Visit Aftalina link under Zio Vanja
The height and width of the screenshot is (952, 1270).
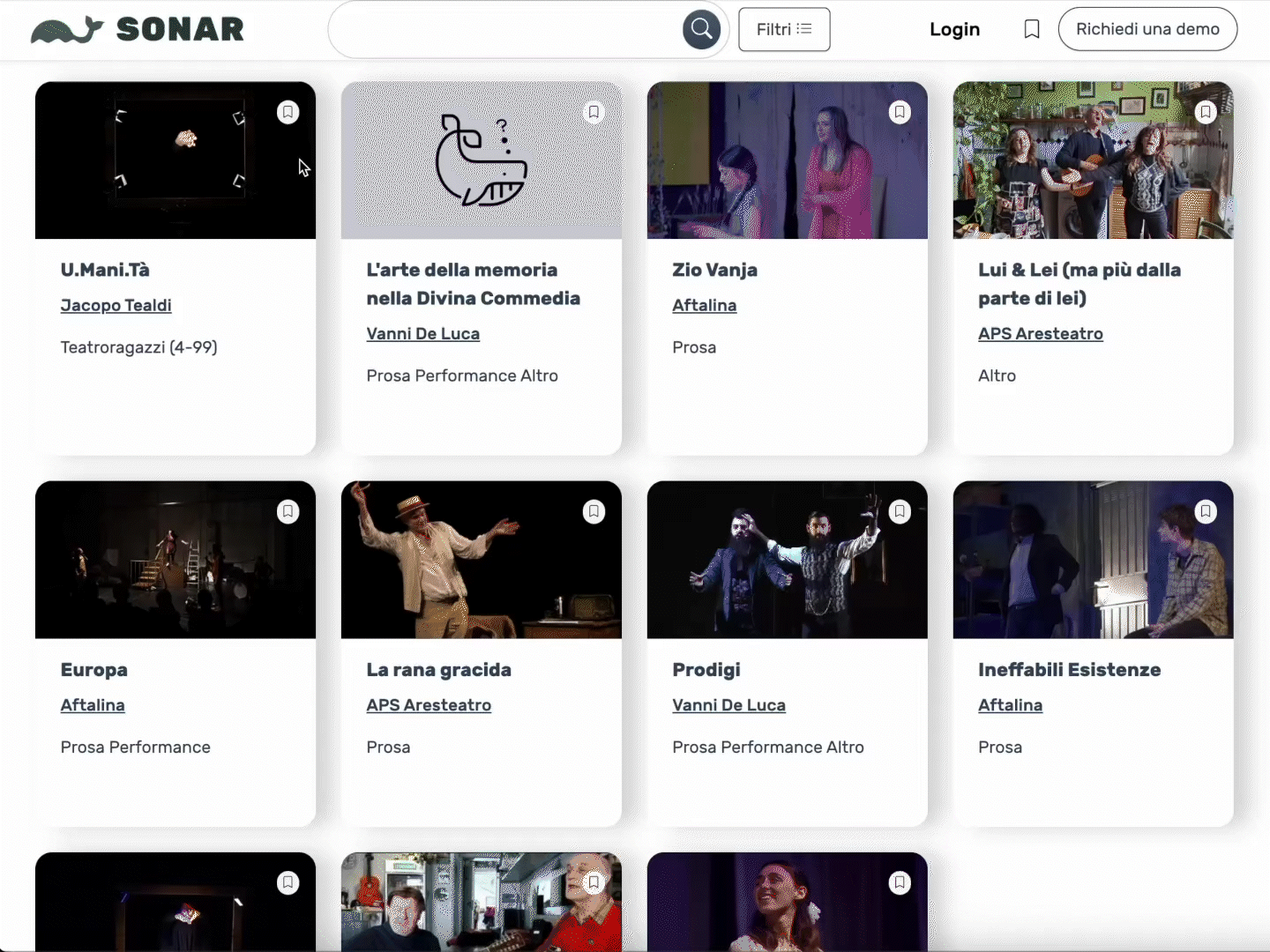tap(705, 305)
